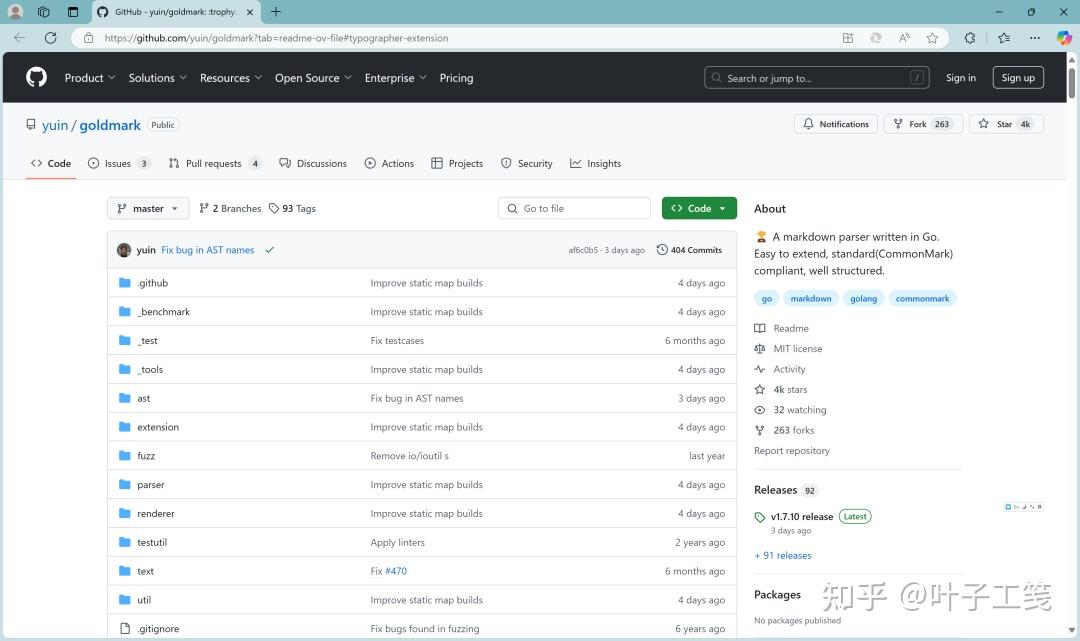Click the Sign in link
This screenshot has width=1080, height=641.
coord(961,78)
